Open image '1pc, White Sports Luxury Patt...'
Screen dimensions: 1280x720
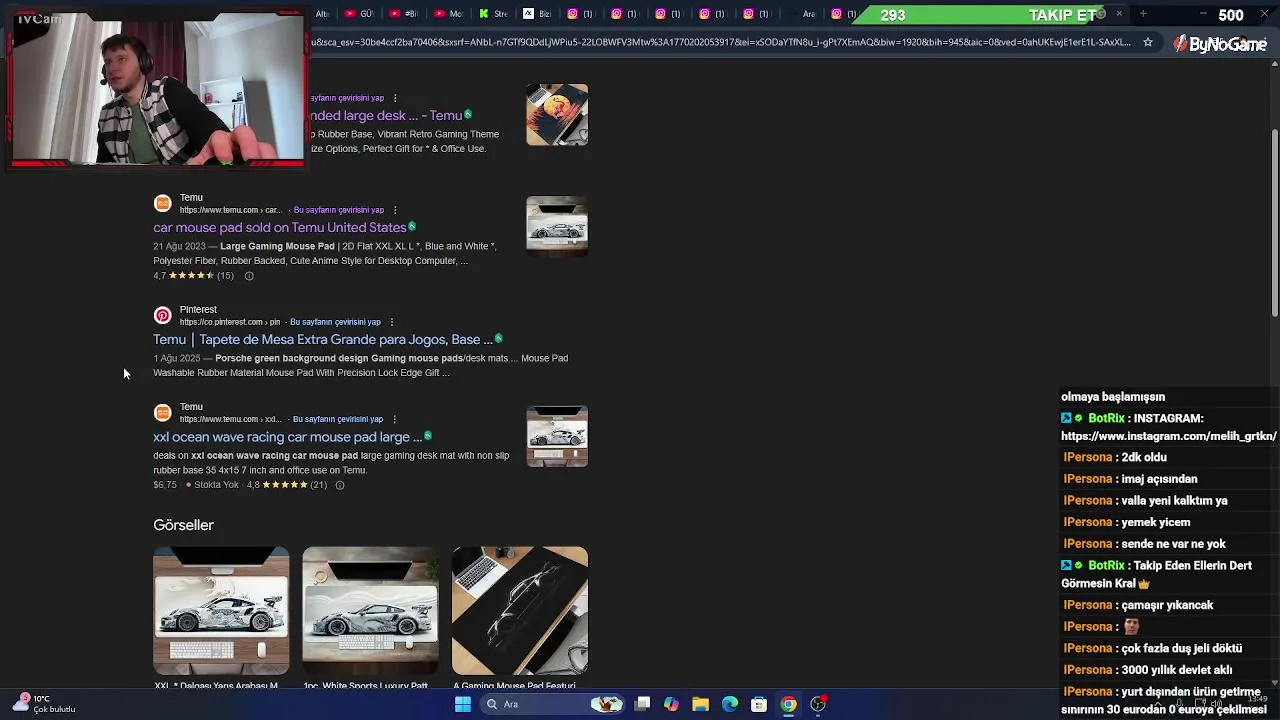[x=370, y=610]
